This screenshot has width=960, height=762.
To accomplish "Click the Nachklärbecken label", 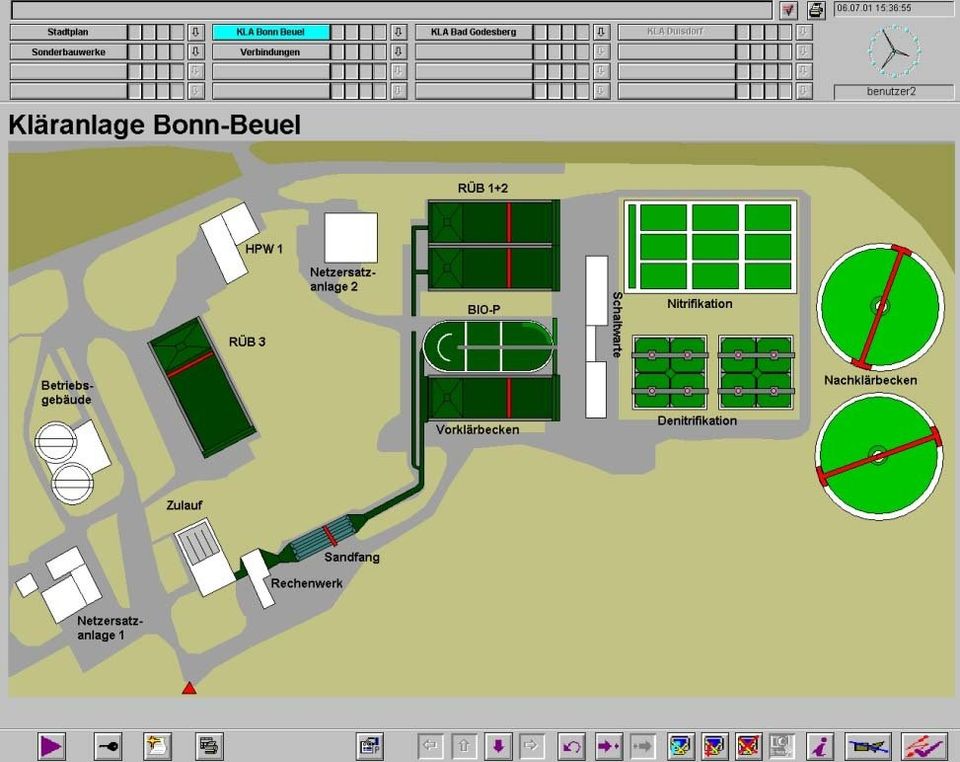I will [870, 380].
